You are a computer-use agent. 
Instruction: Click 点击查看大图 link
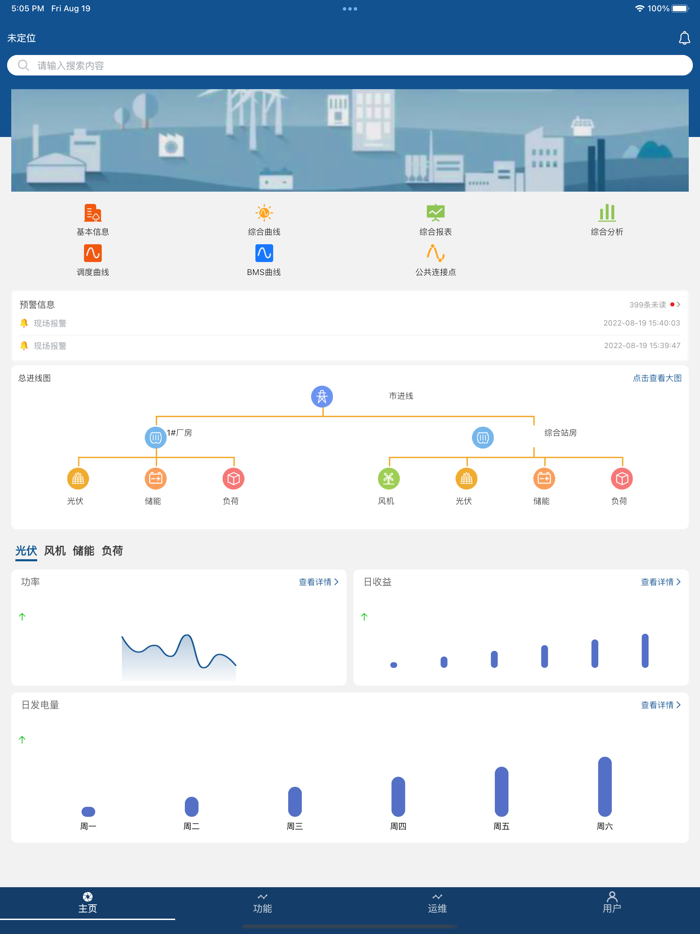coord(657,378)
